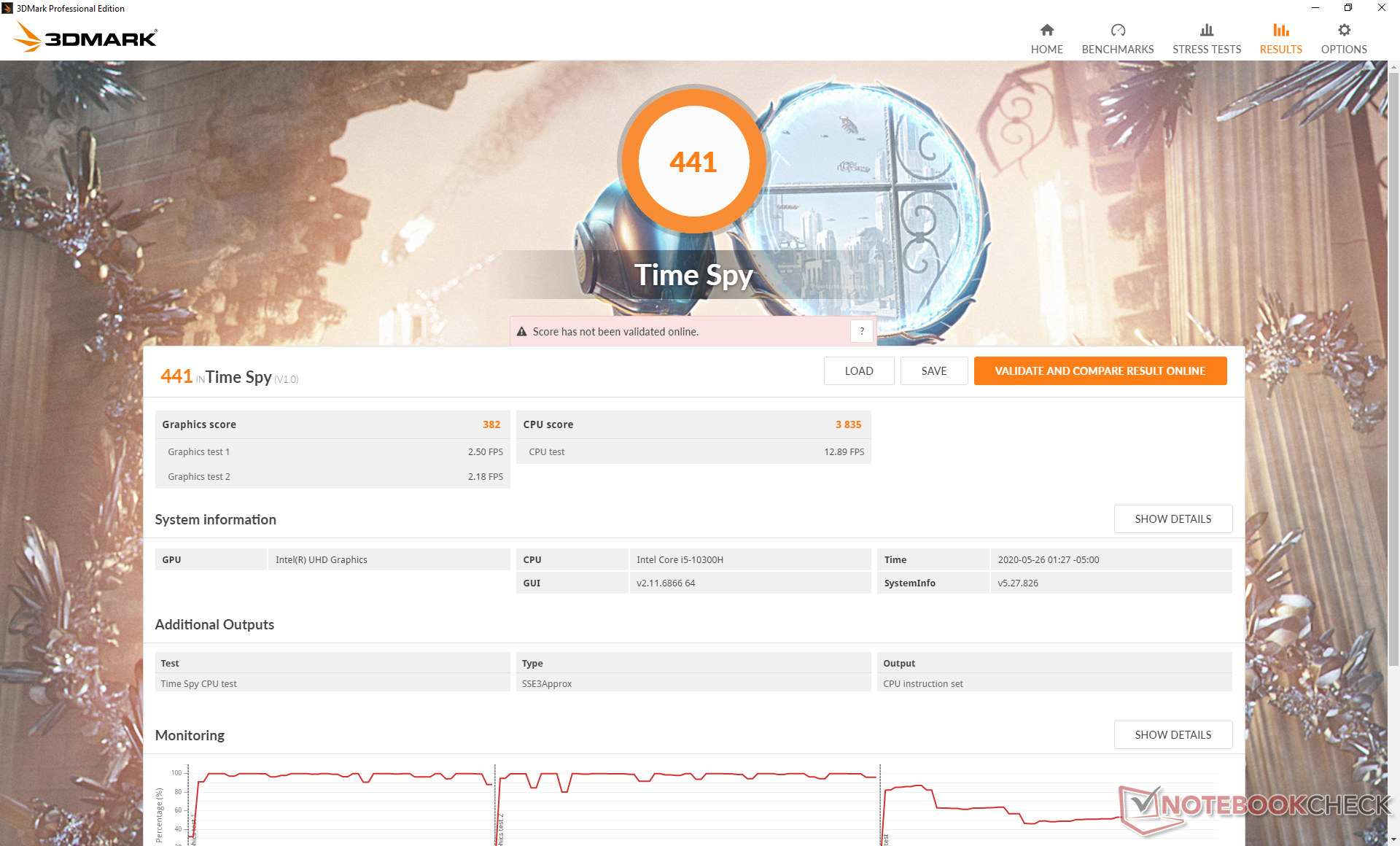This screenshot has height=846, width=1400.
Task: Open the Home icon tab
Action: click(x=1046, y=31)
